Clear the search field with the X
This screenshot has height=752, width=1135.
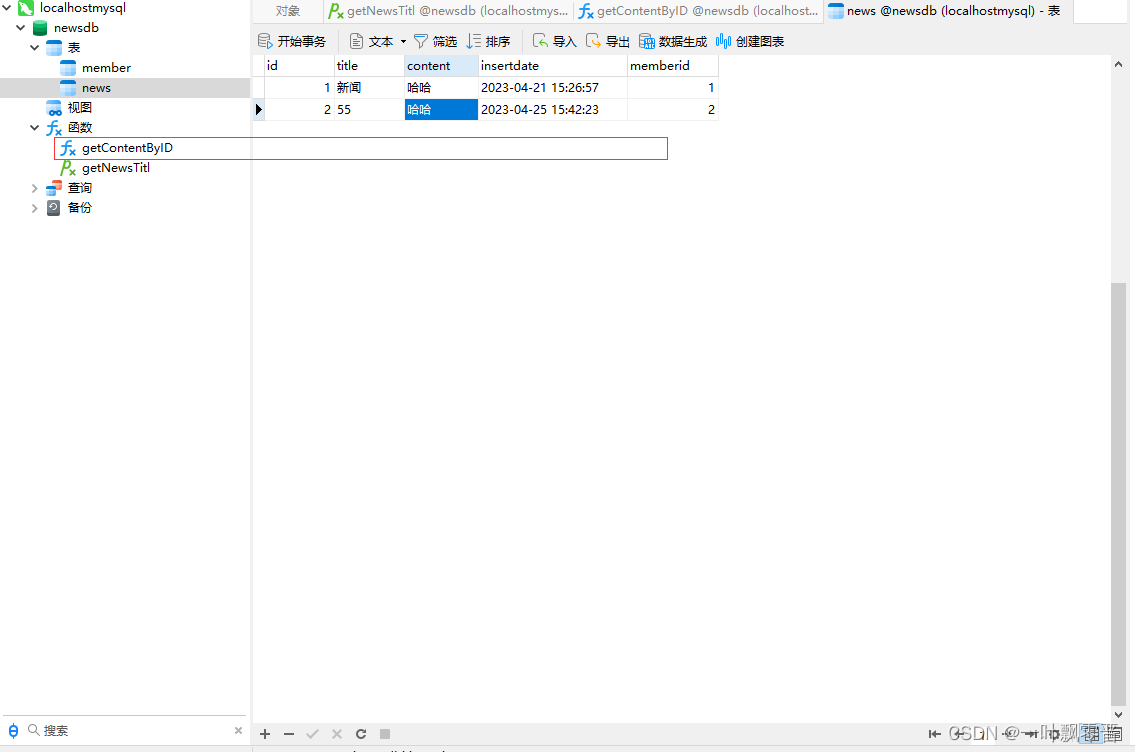(238, 730)
